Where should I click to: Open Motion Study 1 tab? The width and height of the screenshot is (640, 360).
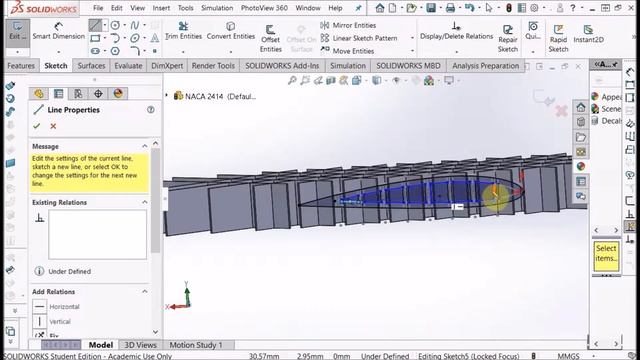196,345
